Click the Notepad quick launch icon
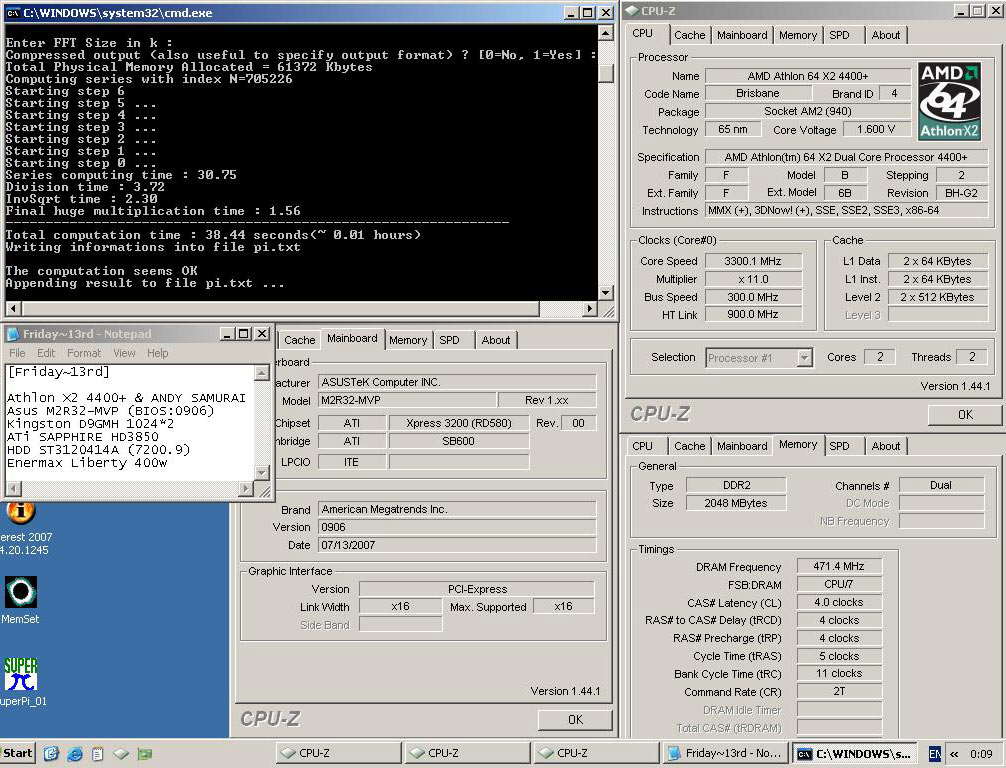Viewport: 1006px width, 768px height. [x=98, y=753]
